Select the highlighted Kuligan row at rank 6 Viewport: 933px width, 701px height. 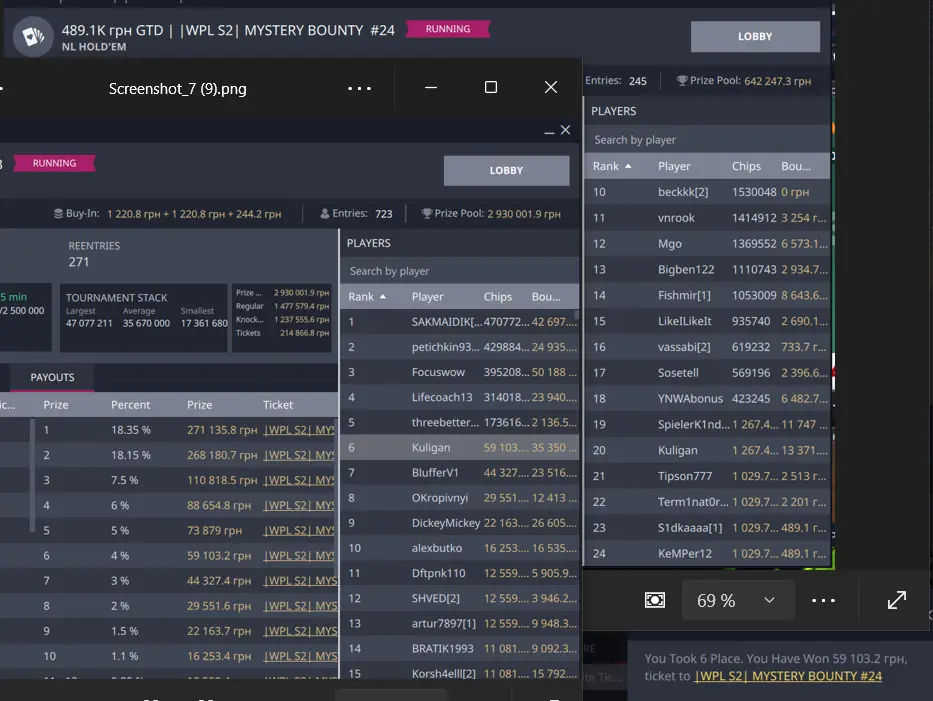point(459,448)
